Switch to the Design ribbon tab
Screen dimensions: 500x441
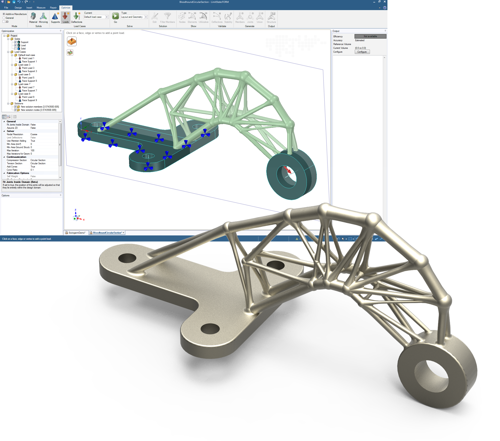(18, 8)
